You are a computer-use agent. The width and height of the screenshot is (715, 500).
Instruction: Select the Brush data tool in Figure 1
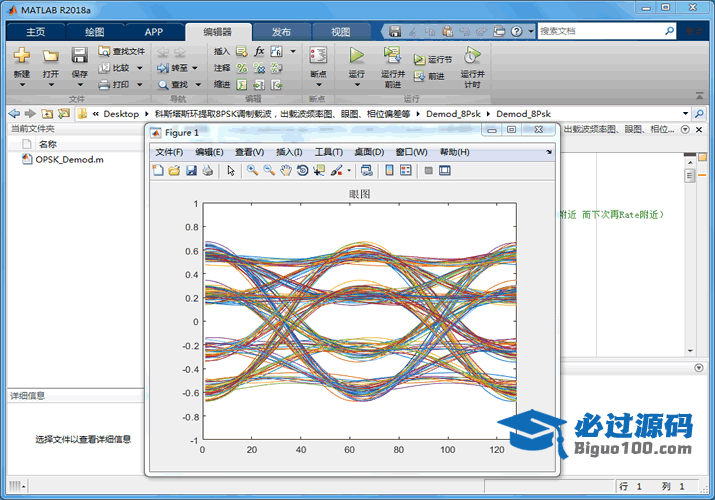click(336, 170)
